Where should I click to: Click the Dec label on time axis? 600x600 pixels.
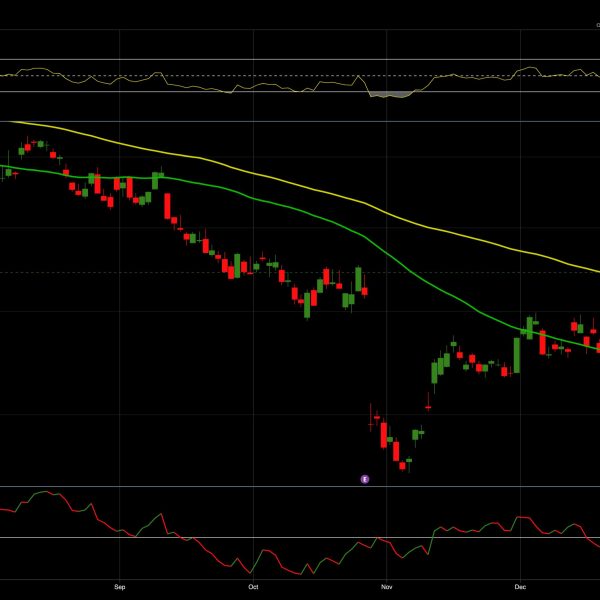(519, 587)
